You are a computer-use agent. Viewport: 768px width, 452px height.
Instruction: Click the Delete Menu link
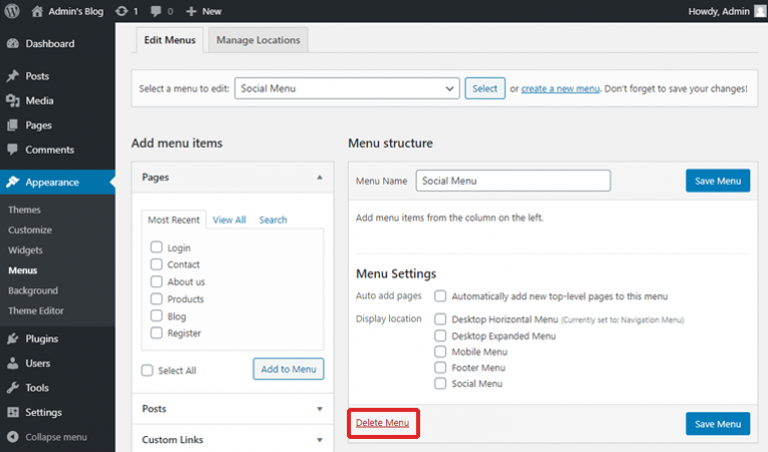pos(382,424)
